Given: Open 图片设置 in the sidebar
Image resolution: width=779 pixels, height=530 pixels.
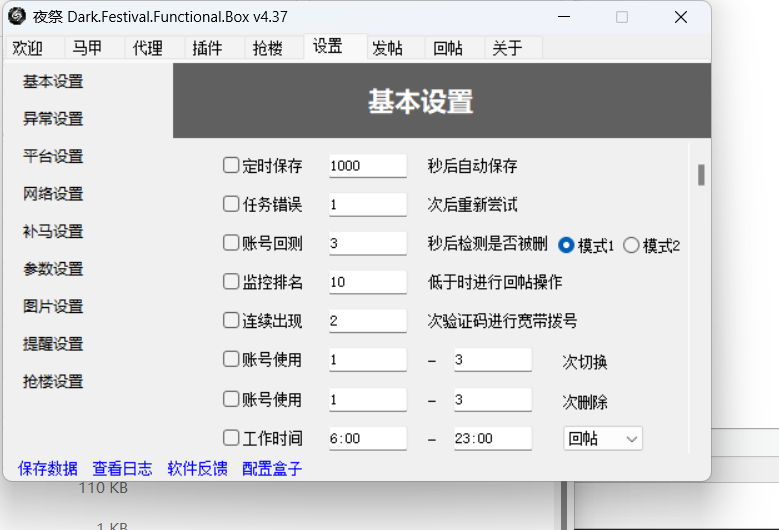Looking at the screenshot, I should click(x=53, y=306).
